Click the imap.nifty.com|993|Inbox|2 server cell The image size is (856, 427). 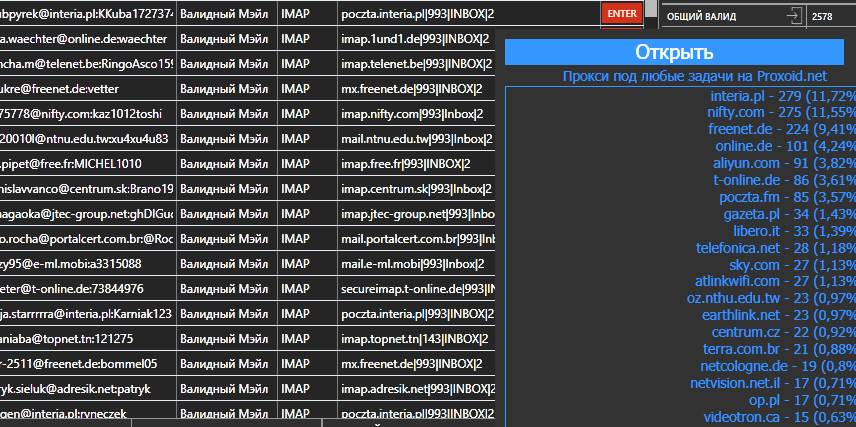416,114
